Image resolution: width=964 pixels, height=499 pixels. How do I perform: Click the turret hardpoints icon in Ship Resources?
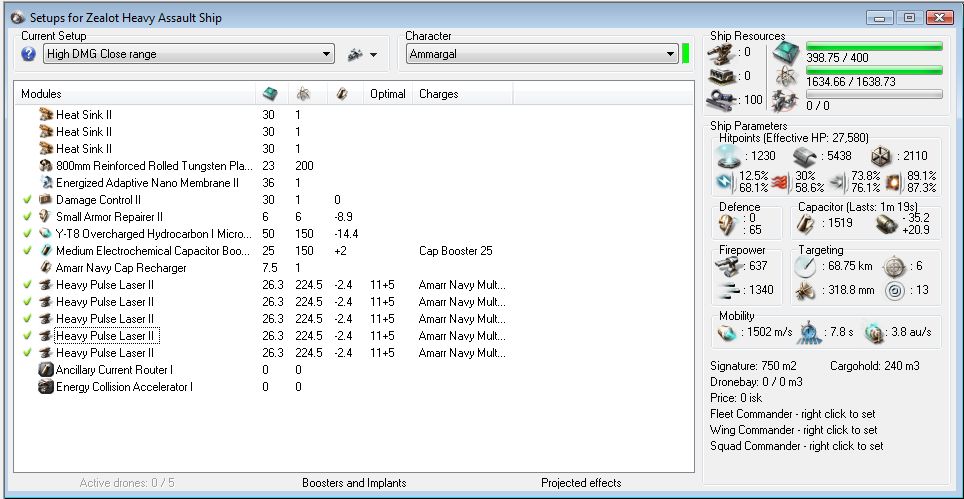[x=722, y=53]
